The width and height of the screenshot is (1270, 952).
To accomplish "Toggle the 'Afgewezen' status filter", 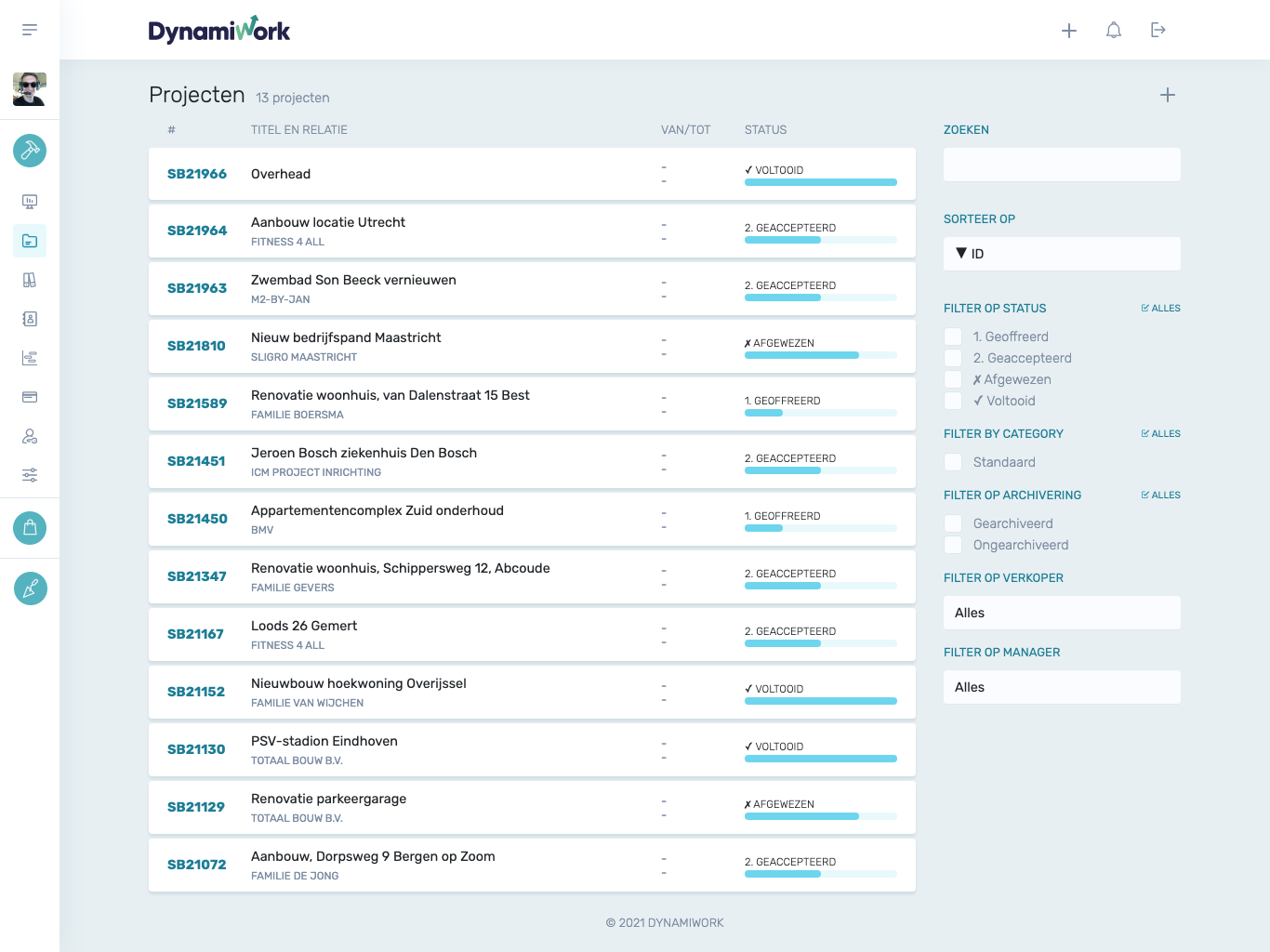I will click(953, 379).
